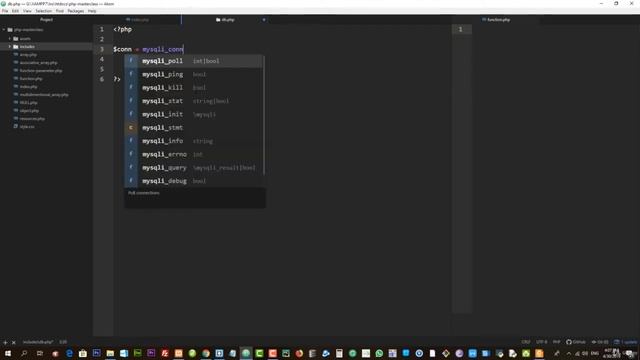Open function-parameter.php from the tree

(41, 71)
